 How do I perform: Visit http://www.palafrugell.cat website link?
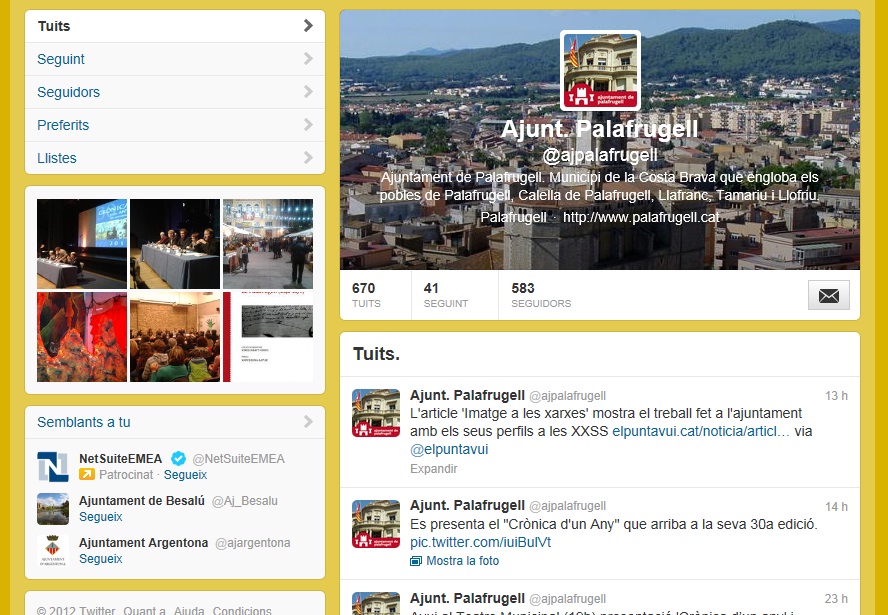pos(641,217)
